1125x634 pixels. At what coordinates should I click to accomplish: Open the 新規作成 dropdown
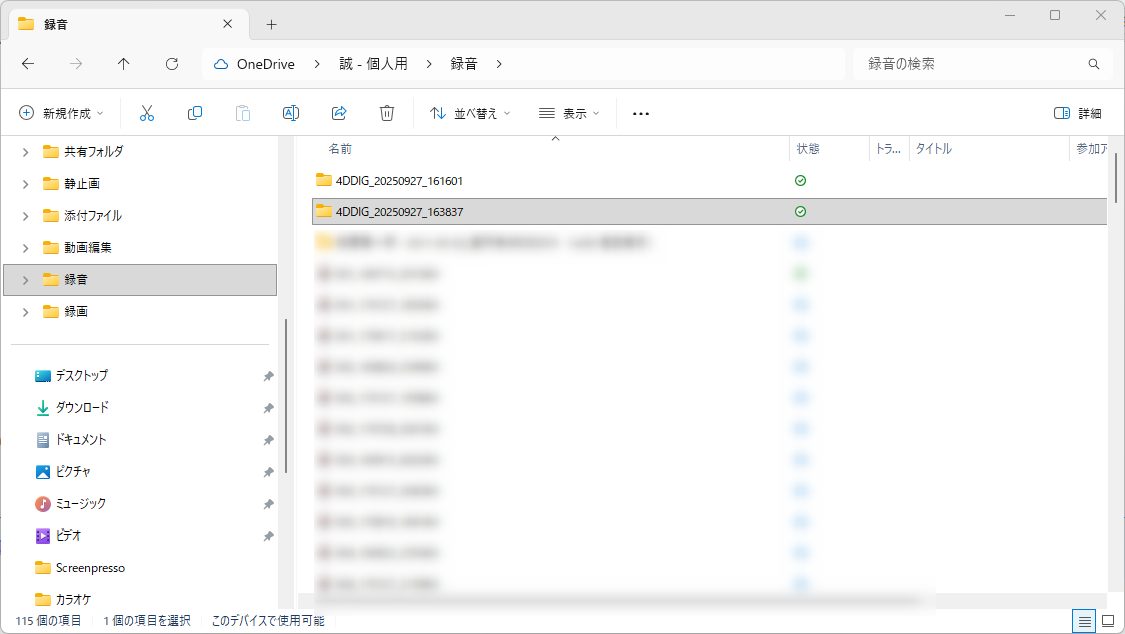pos(62,113)
